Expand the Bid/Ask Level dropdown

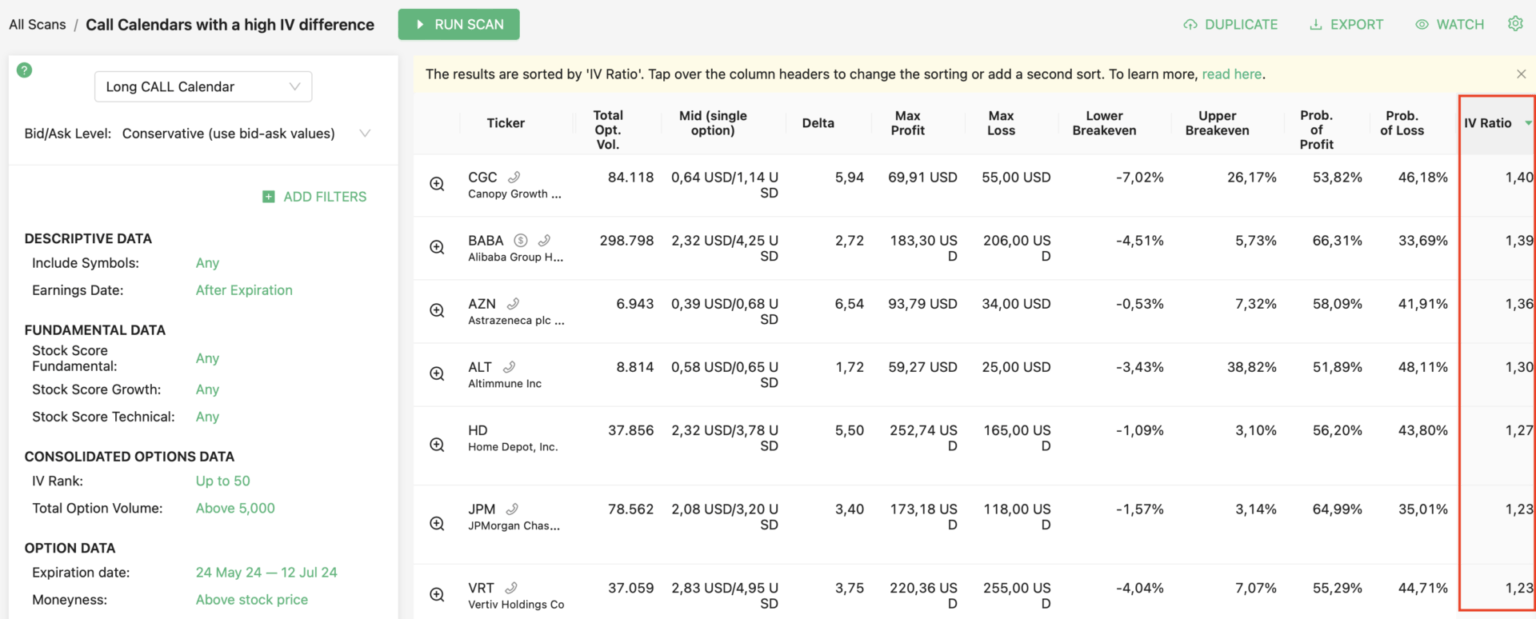[364, 133]
